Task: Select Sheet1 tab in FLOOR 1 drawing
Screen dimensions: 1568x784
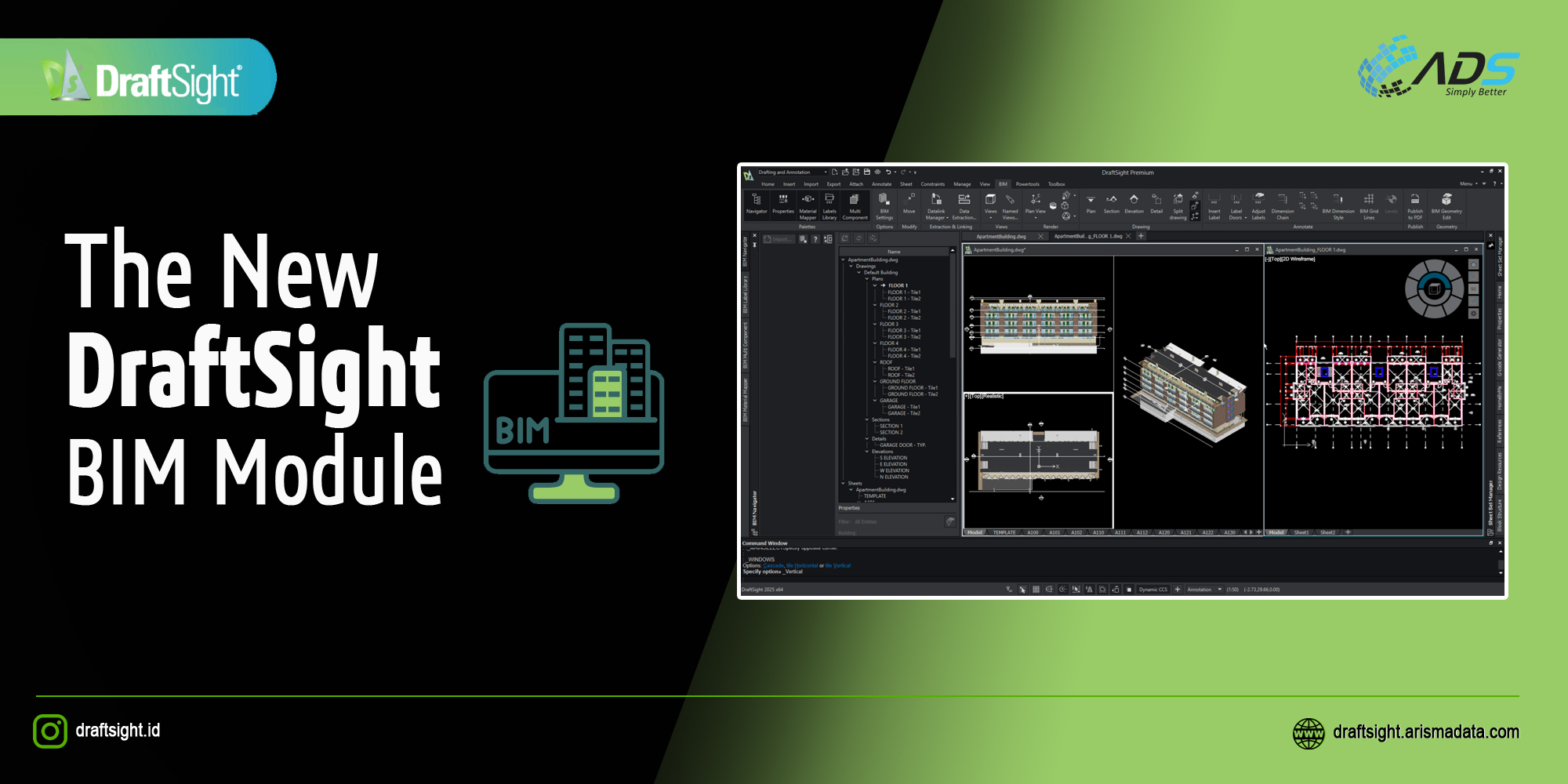Action: (1301, 532)
